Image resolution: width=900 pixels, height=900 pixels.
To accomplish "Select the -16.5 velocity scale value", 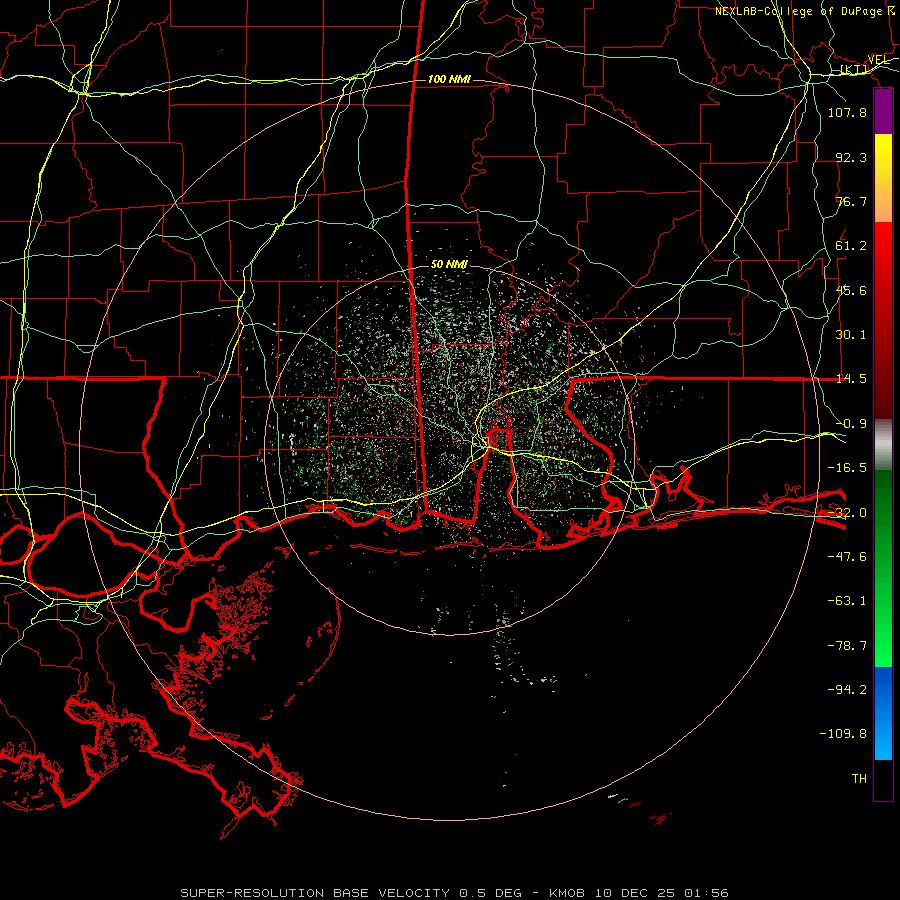I will pyautogui.click(x=847, y=468).
